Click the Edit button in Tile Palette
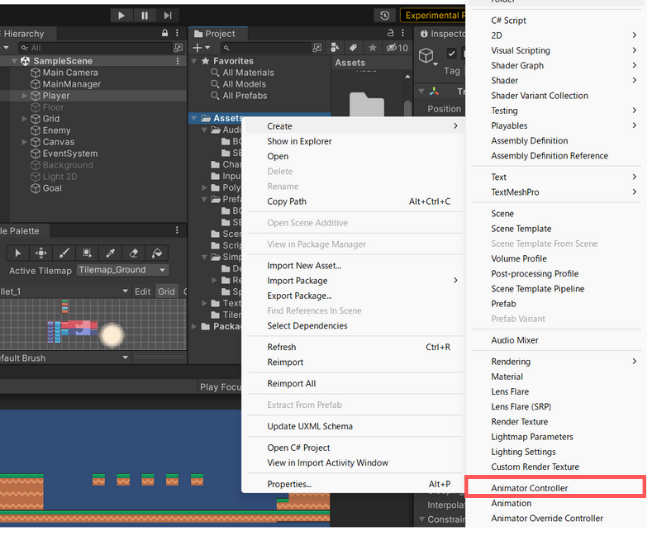The width and height of the screenshot is (662, 535). click(142, 291)
